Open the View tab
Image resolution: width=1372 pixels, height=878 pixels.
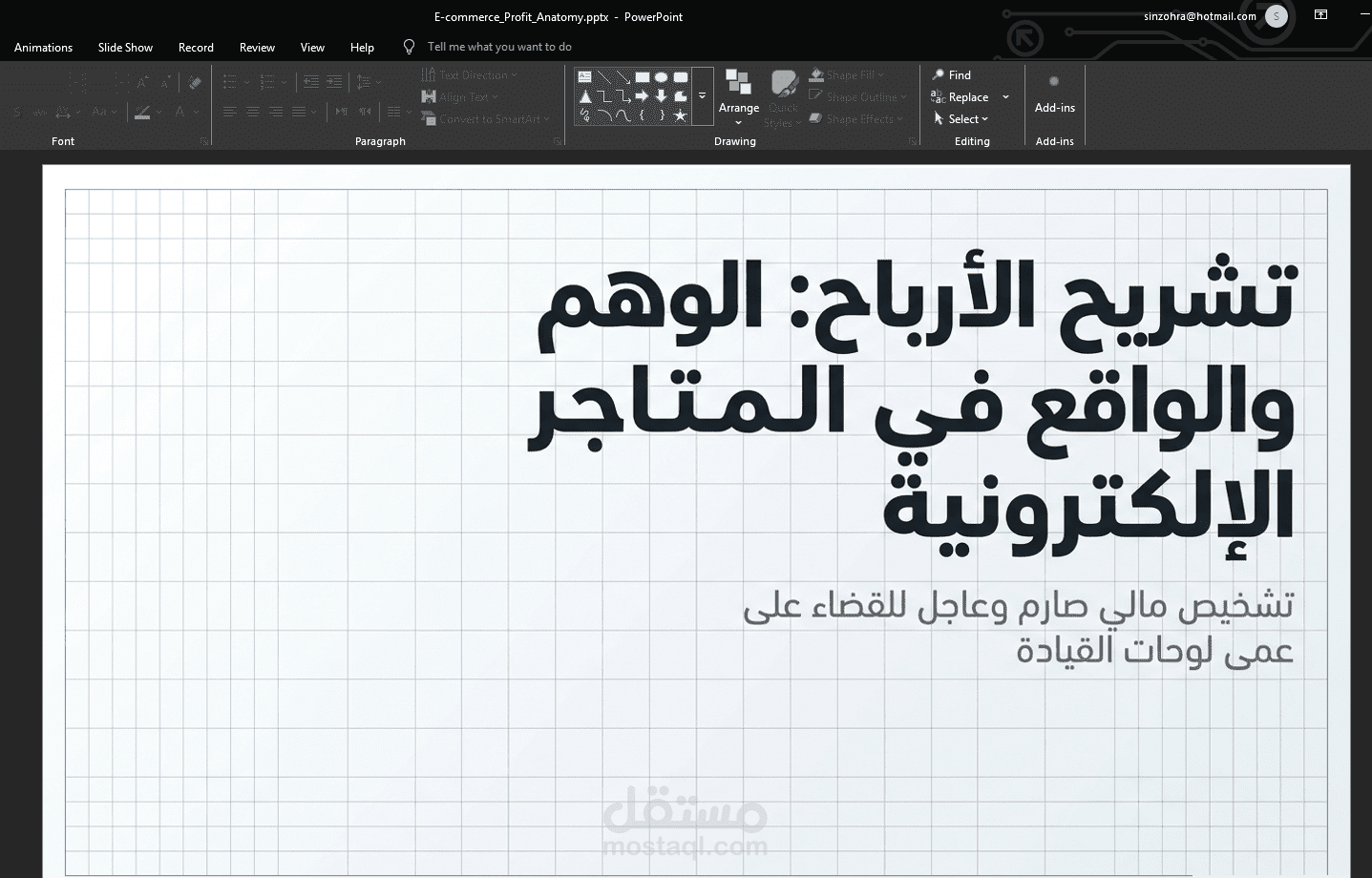click(312, 47)
